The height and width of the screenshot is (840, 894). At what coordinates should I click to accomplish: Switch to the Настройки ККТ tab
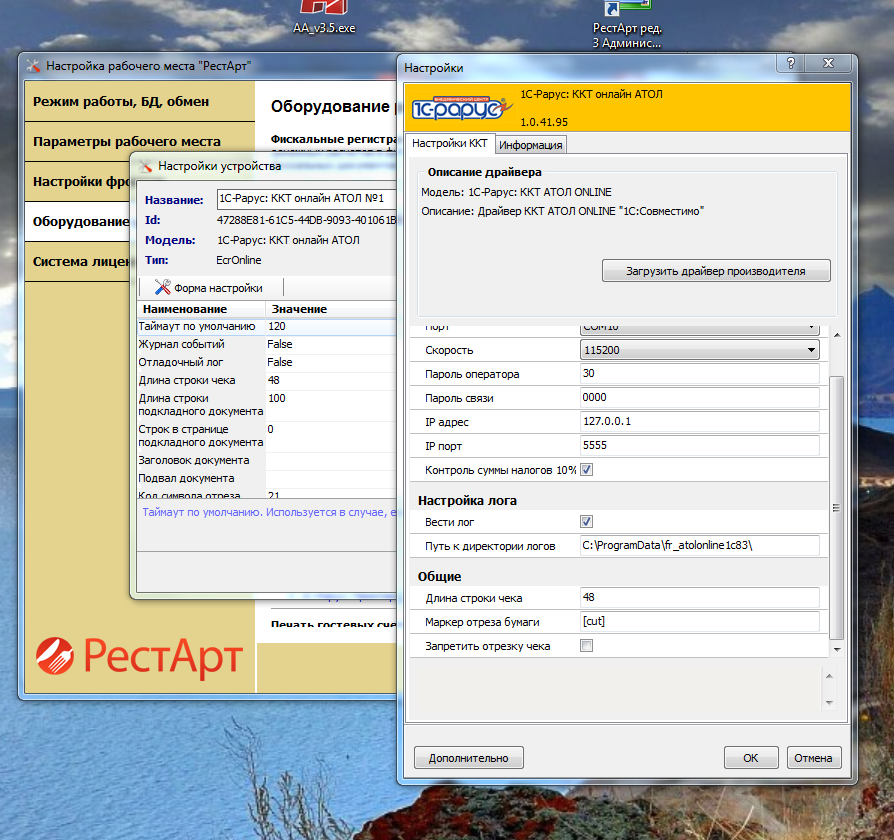pos(449,143)
